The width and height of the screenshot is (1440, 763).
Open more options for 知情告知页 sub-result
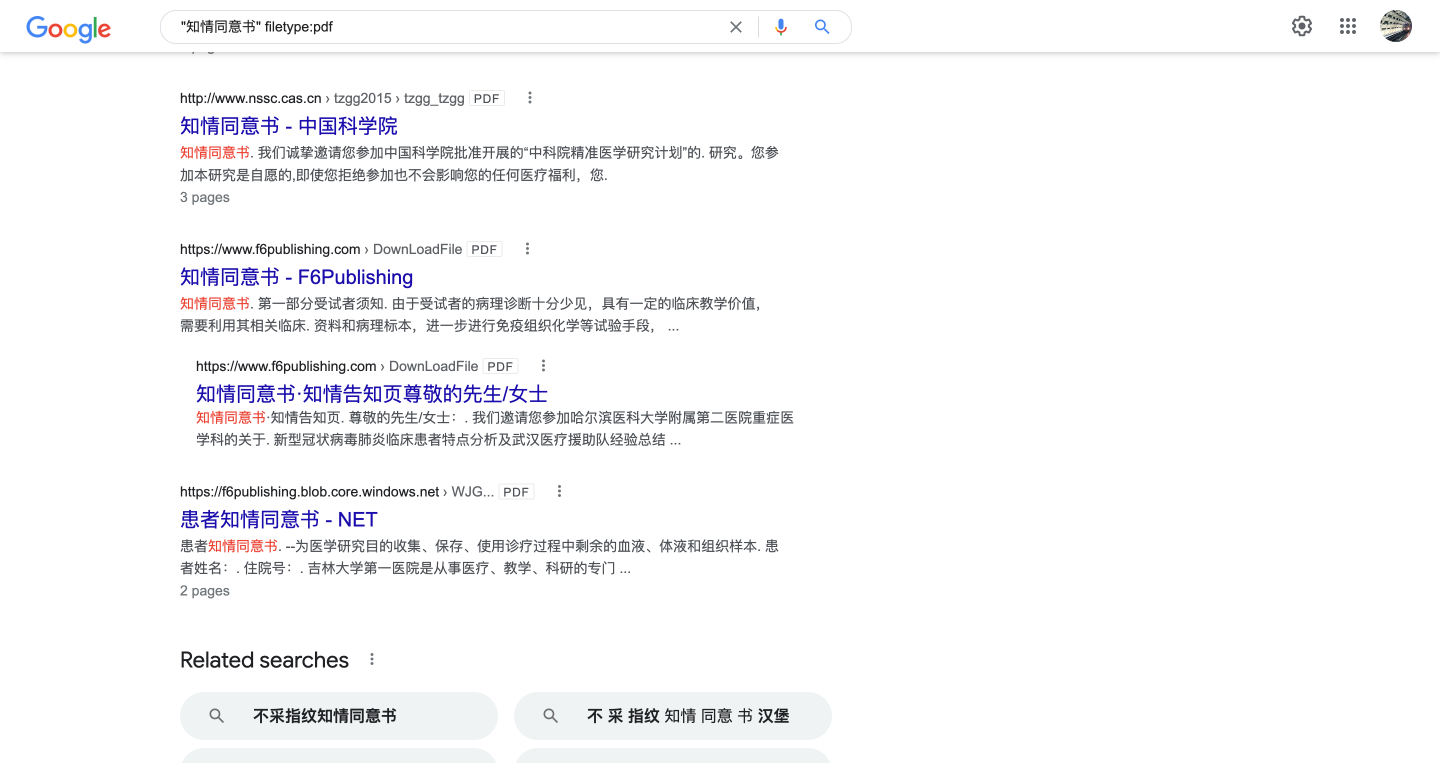544,366
